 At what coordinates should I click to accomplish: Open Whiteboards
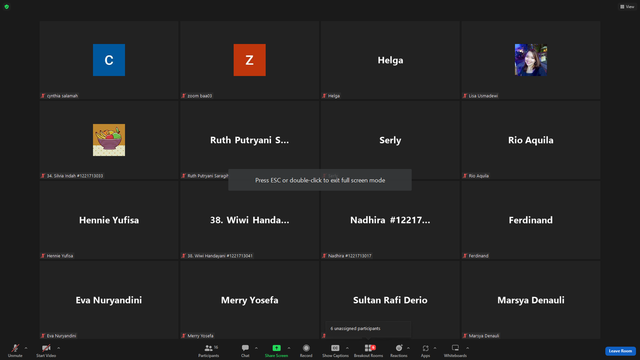point(455,350)
